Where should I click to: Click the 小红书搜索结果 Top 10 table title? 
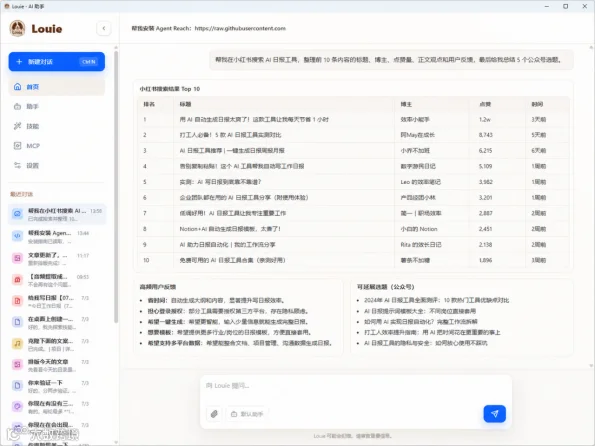point(170,89)
